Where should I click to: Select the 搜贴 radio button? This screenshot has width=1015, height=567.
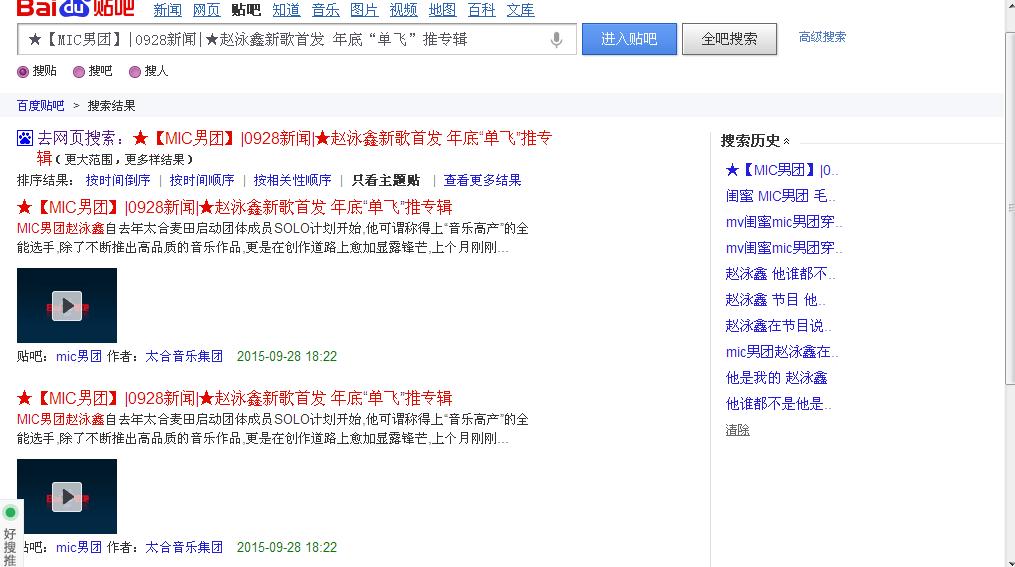pyautogui.click(x=23, y=72)
